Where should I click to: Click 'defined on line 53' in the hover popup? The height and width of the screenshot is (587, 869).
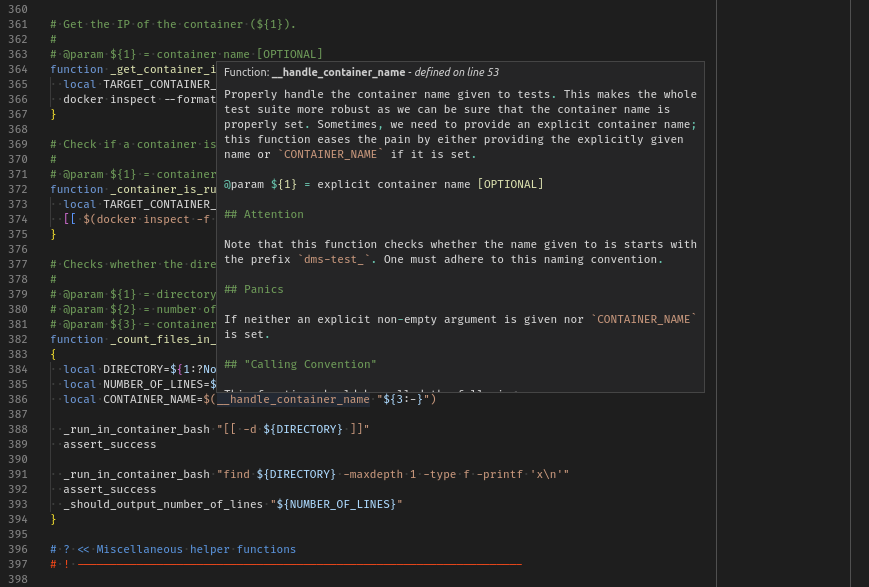(x=457, y=72)
